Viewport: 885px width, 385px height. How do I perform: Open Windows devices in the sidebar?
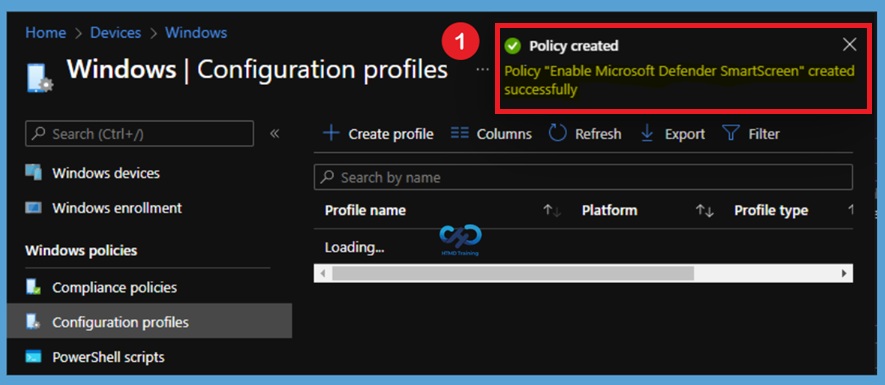(106, 173)
